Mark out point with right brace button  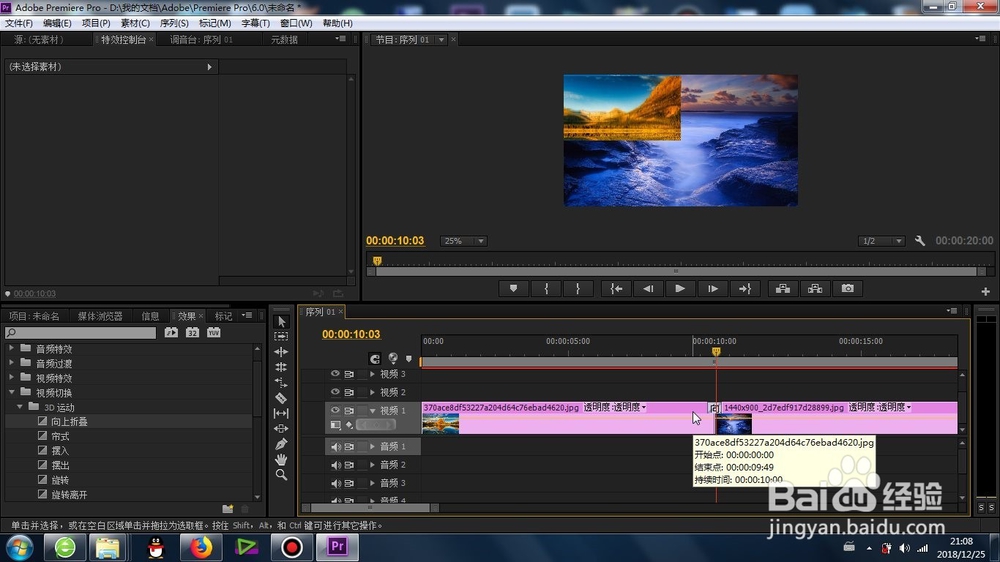pyautogui.click(x=578, y=288)
